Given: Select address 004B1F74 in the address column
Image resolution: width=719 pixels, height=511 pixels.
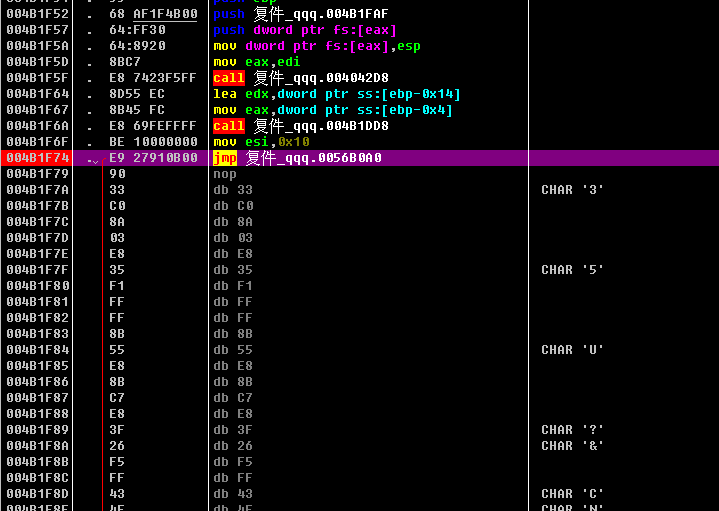Looking at the screenshot, I should 38,158.
